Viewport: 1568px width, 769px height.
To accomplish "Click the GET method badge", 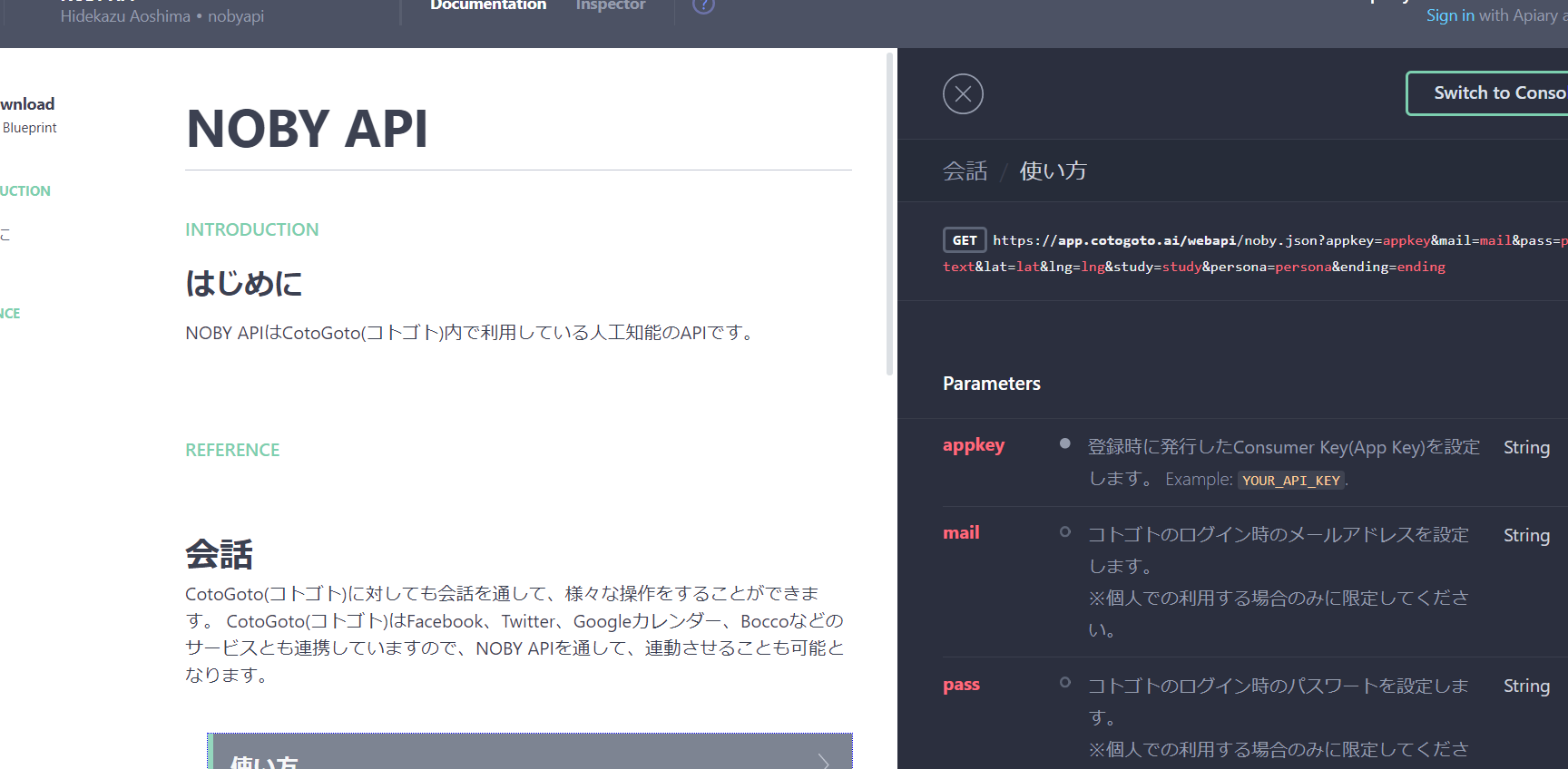I will (x=965, y=240).
